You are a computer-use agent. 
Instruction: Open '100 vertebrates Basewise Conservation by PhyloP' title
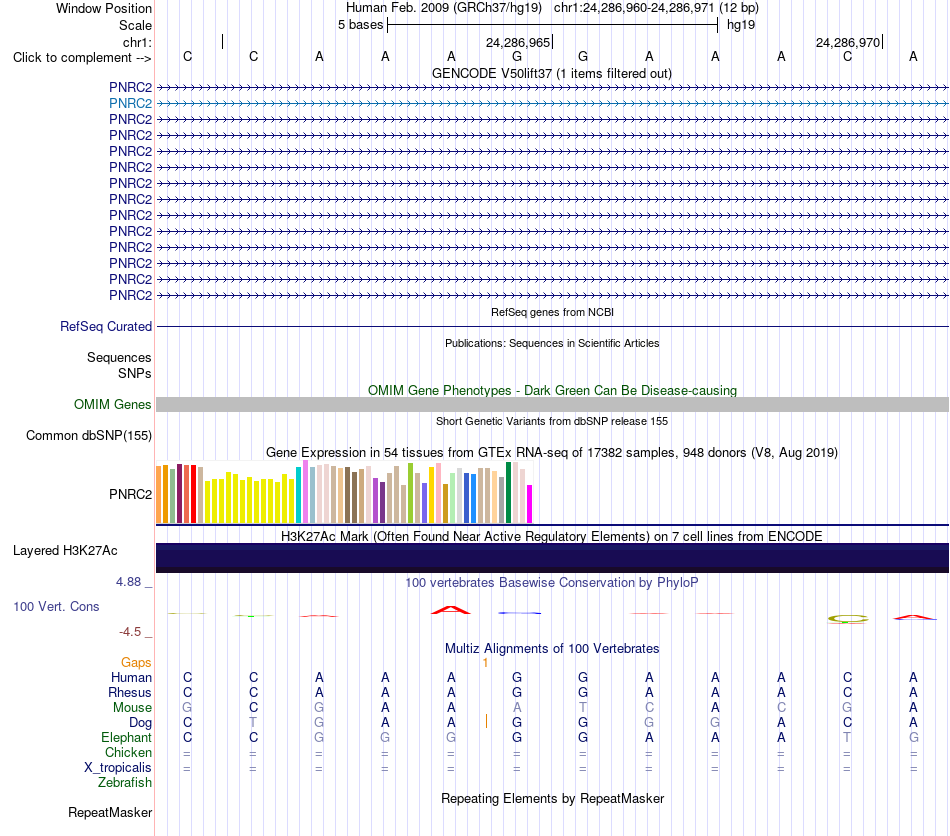(552, 582)
